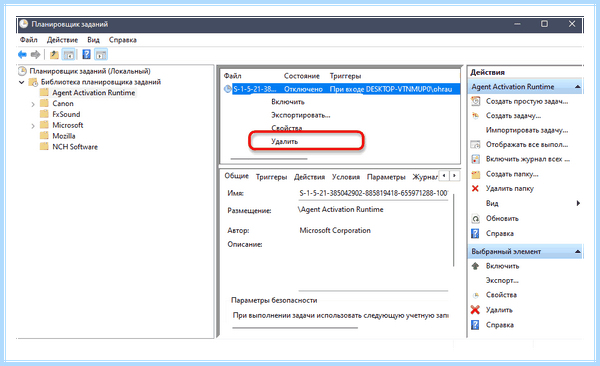The image size is (600, 366).
Task: Click the clock icon of task S-1-5-21-38
Action: [x=227, y=89]
